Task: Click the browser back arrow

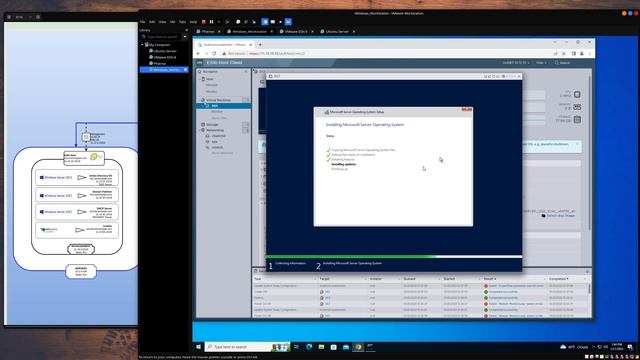Action: [198, 53]
